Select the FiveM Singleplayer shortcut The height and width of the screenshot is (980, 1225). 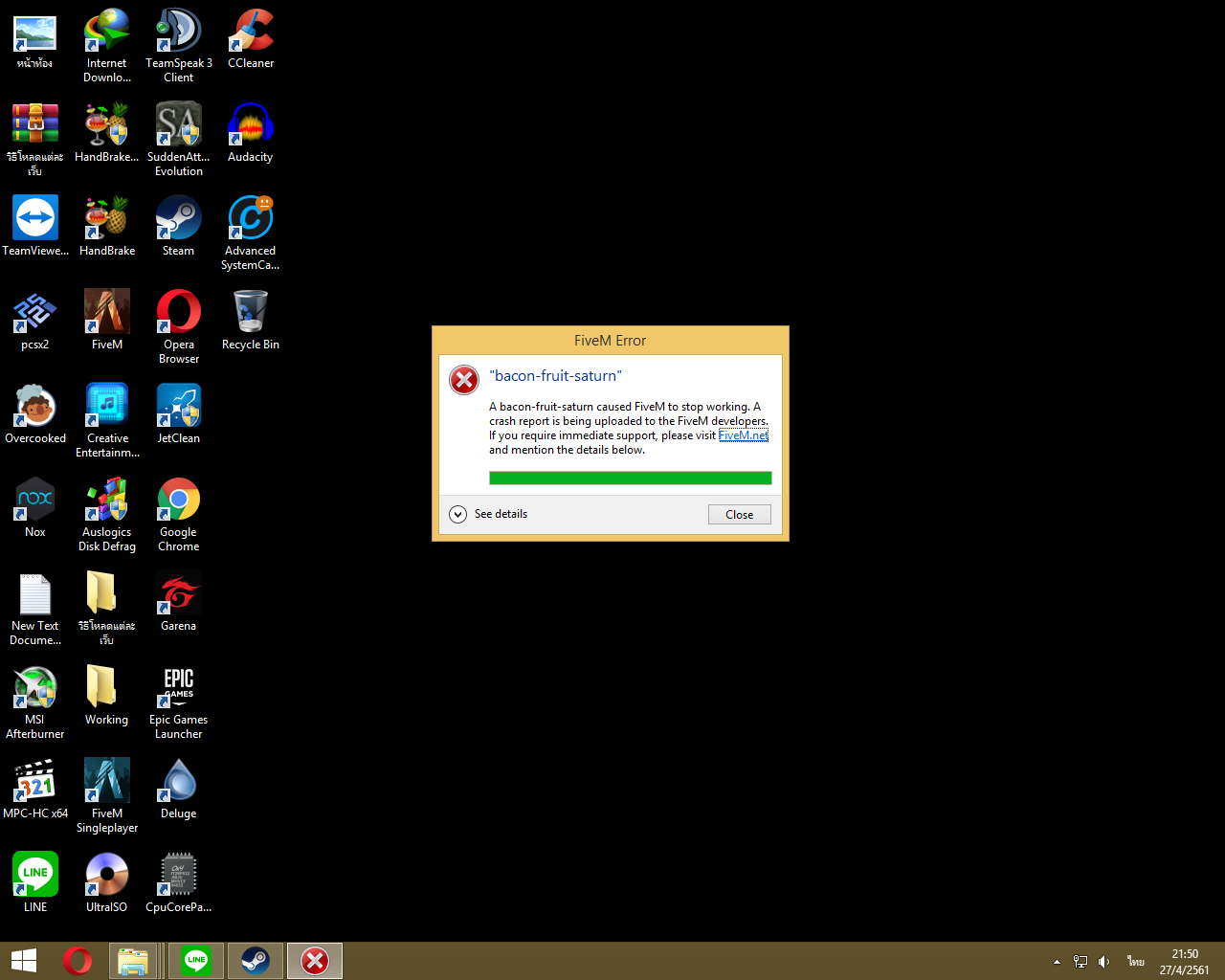(107, 795)
